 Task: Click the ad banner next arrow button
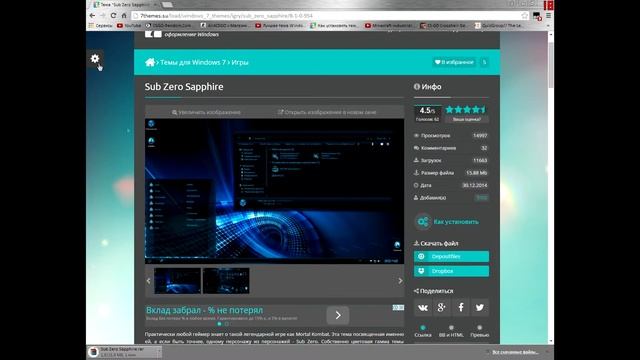[x=338, y=315]
